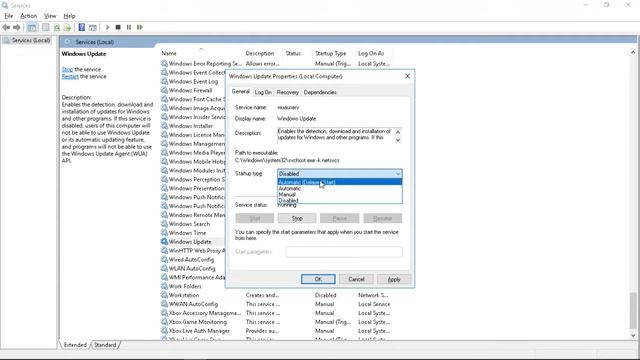The image size is (640, 360).
Task: Choose the plain Automatic startup option
Action: pyautogui.click(x=340, y=188)
